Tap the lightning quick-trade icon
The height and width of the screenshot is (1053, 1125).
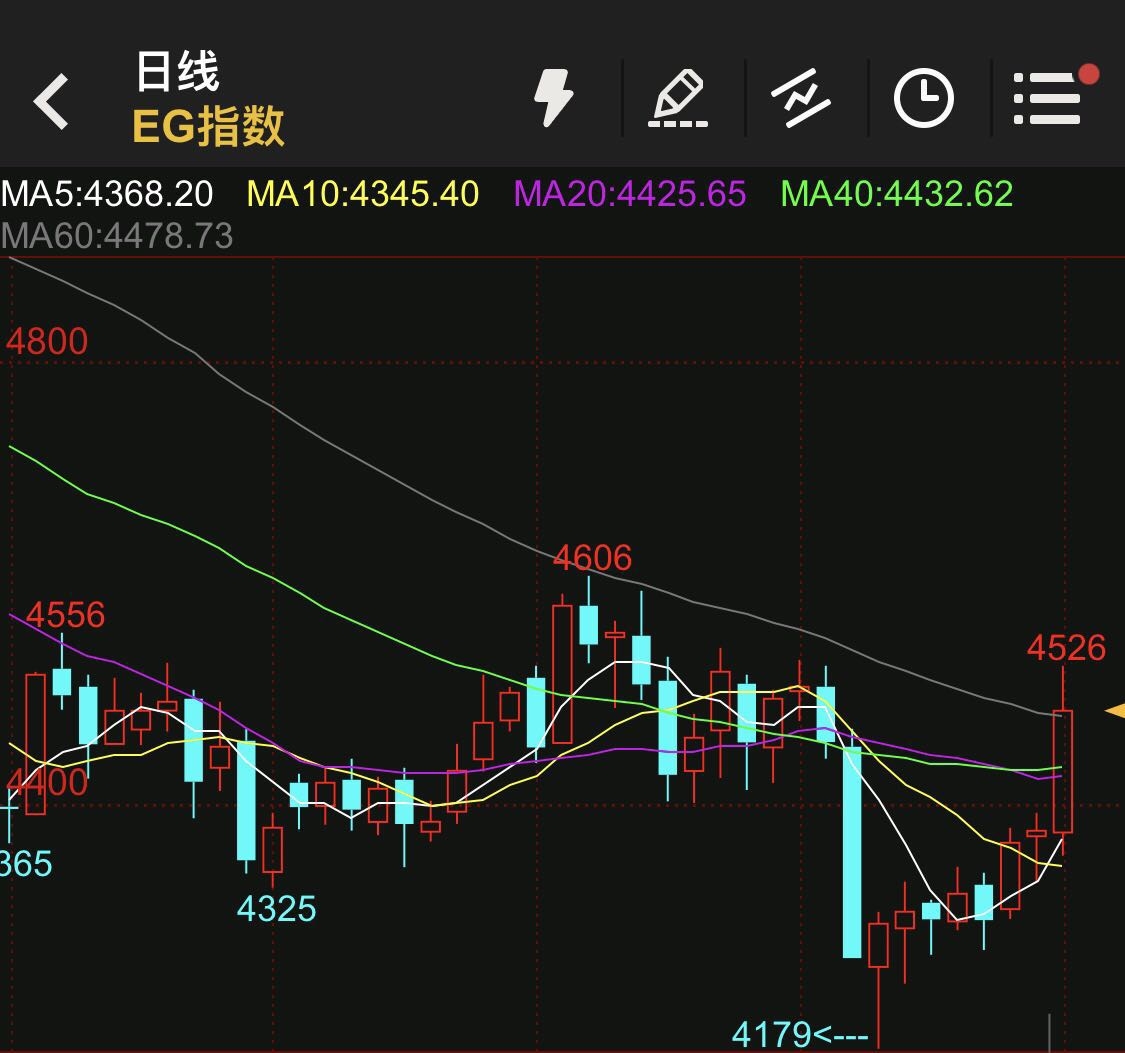[x=554, y=98]
